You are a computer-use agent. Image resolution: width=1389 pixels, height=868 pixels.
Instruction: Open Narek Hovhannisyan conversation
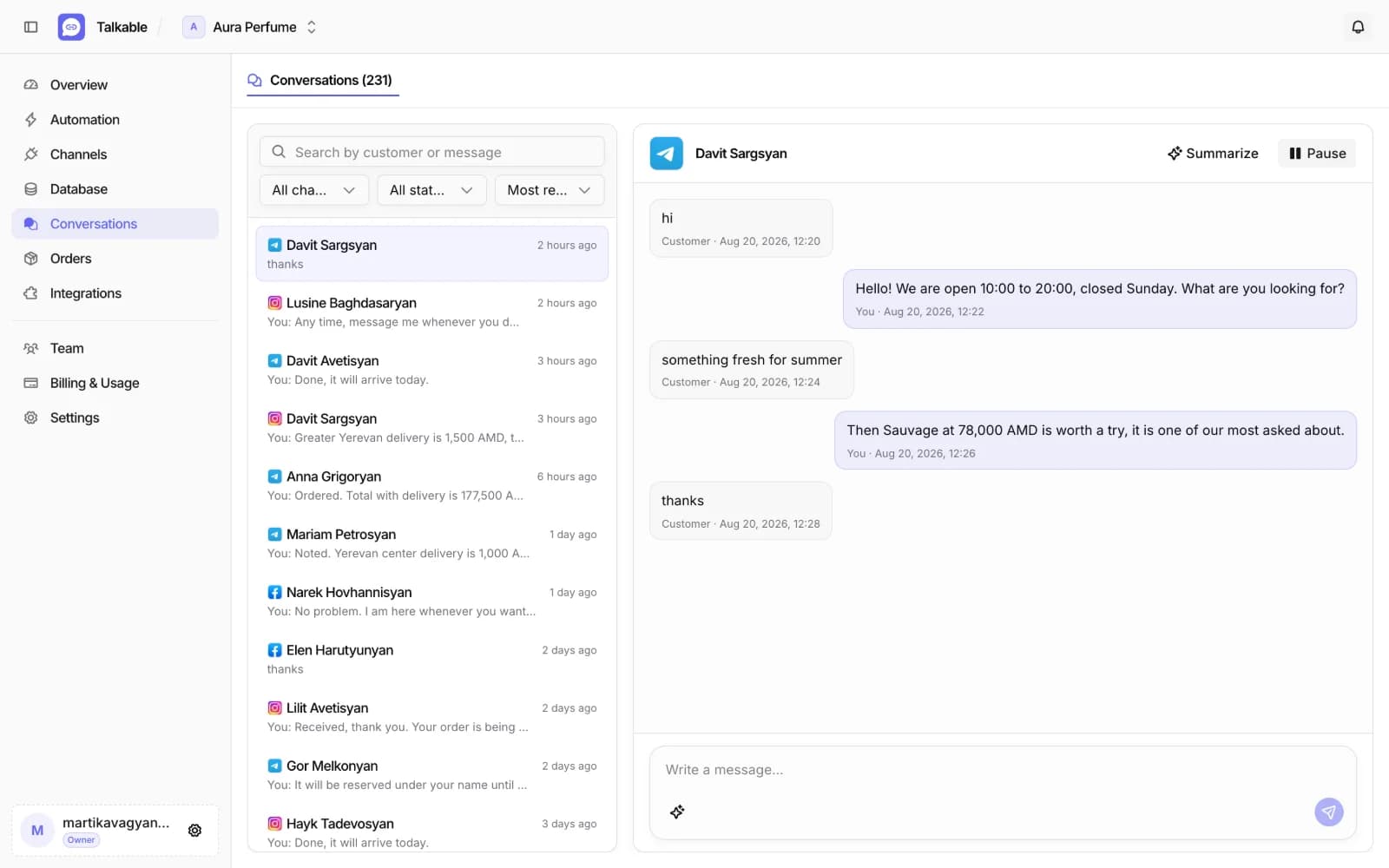431,602
